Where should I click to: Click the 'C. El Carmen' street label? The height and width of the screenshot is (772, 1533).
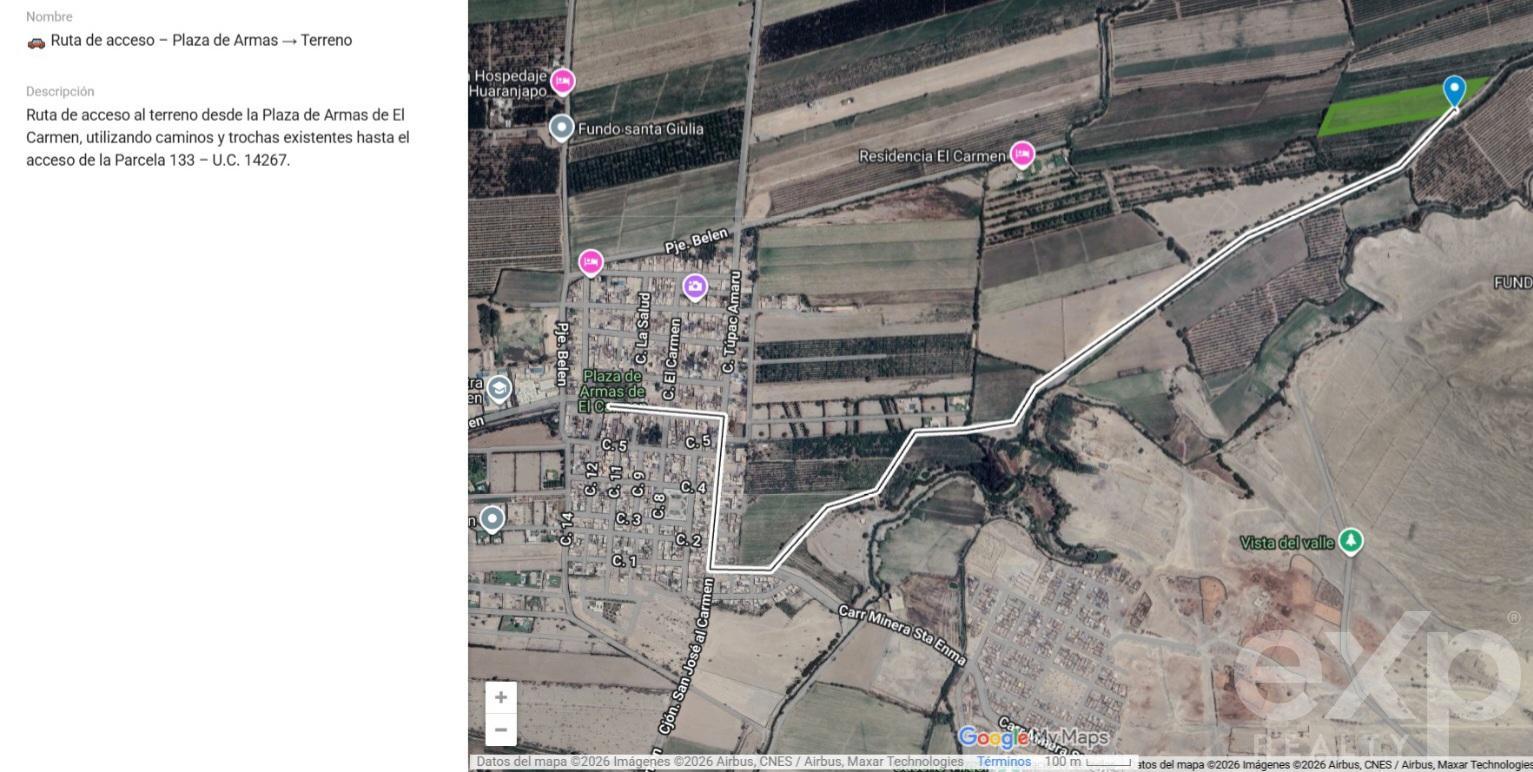click(672, 361)
